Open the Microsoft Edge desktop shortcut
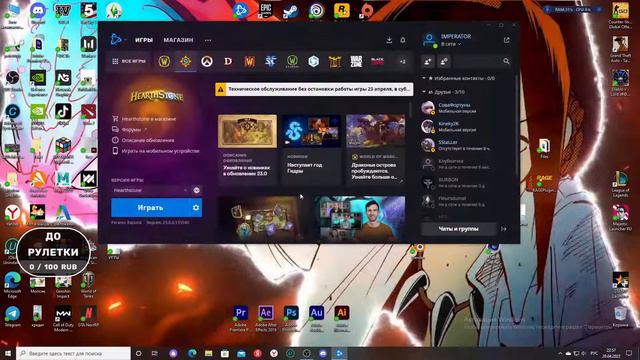 (x=12, y=284)
